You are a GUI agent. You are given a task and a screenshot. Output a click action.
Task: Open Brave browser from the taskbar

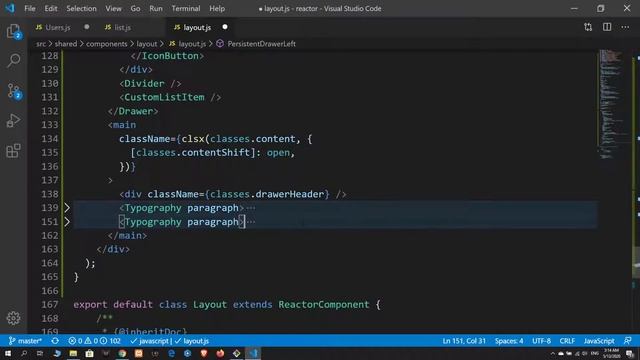click(x=204, y=353)
